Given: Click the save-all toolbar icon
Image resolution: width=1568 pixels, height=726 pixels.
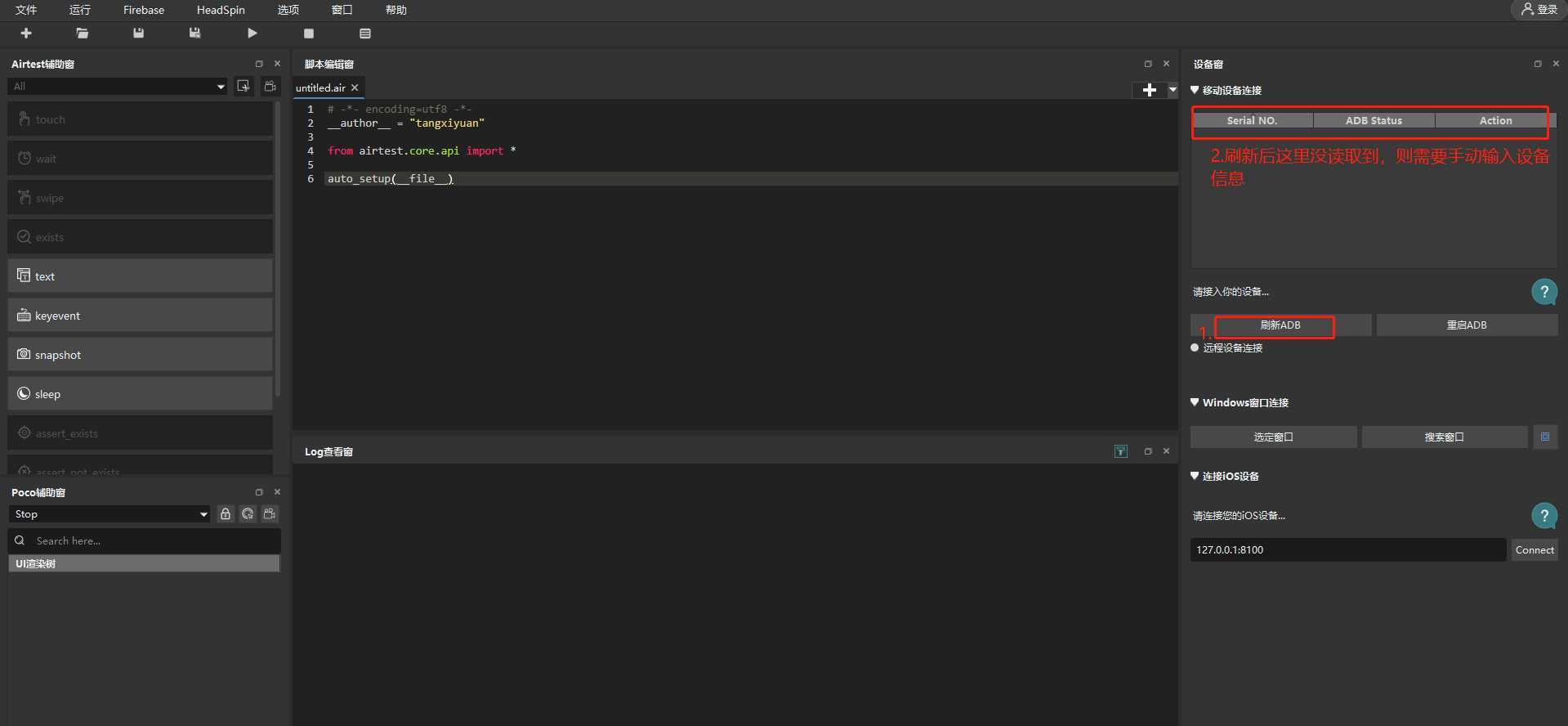Looking at the screenshot, I should pos(194,34).
